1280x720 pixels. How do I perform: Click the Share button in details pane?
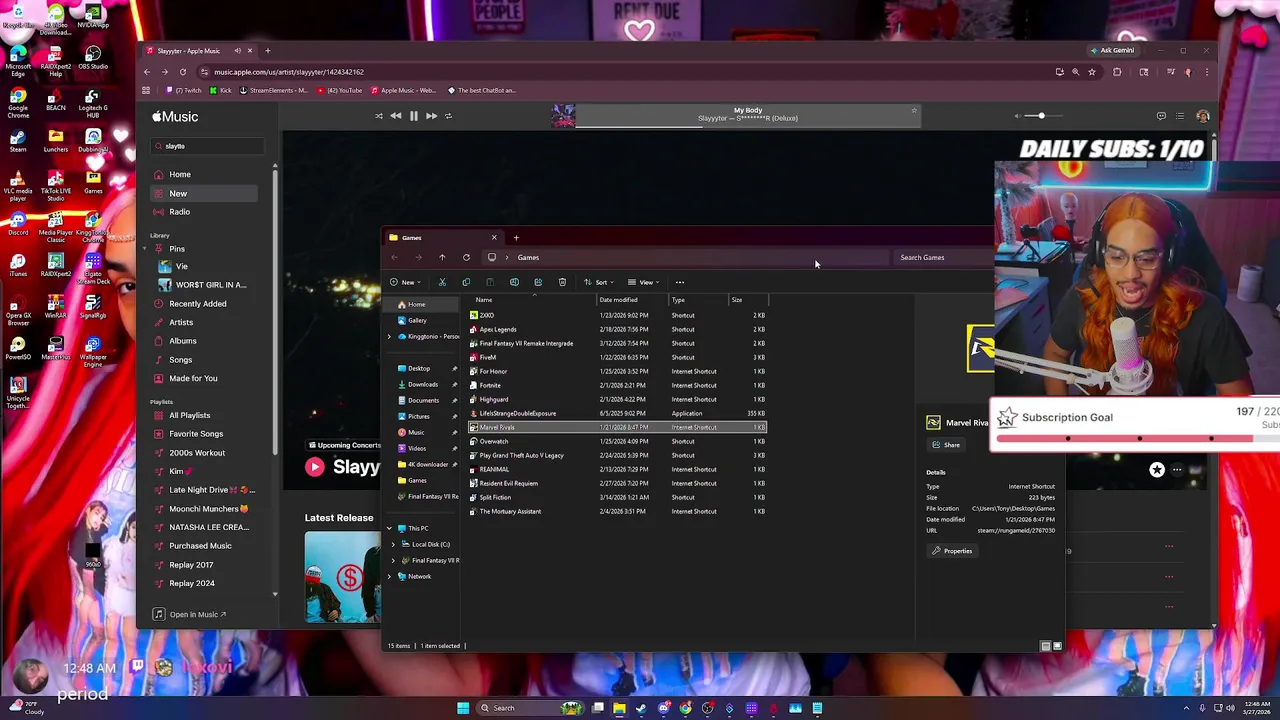946,445
